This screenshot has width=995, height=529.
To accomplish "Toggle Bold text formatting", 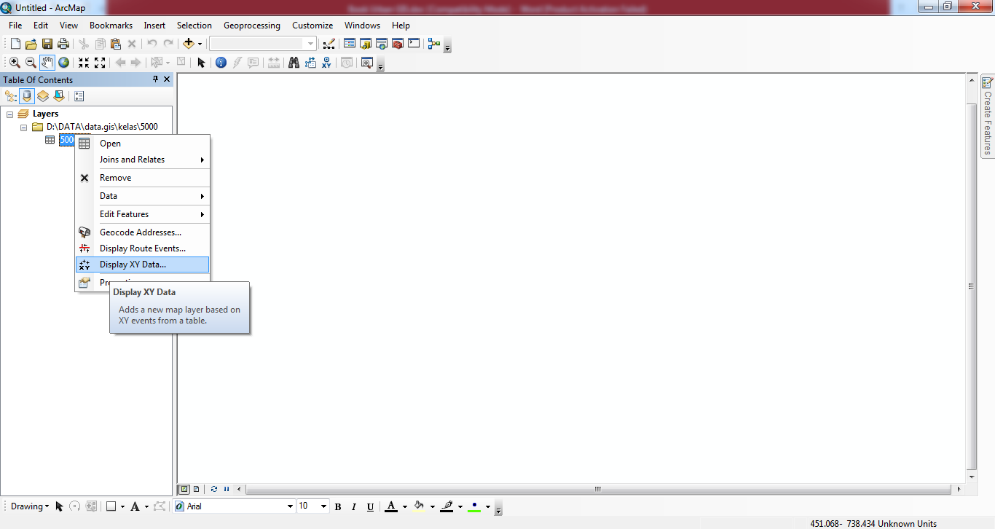I will point(338,506).
